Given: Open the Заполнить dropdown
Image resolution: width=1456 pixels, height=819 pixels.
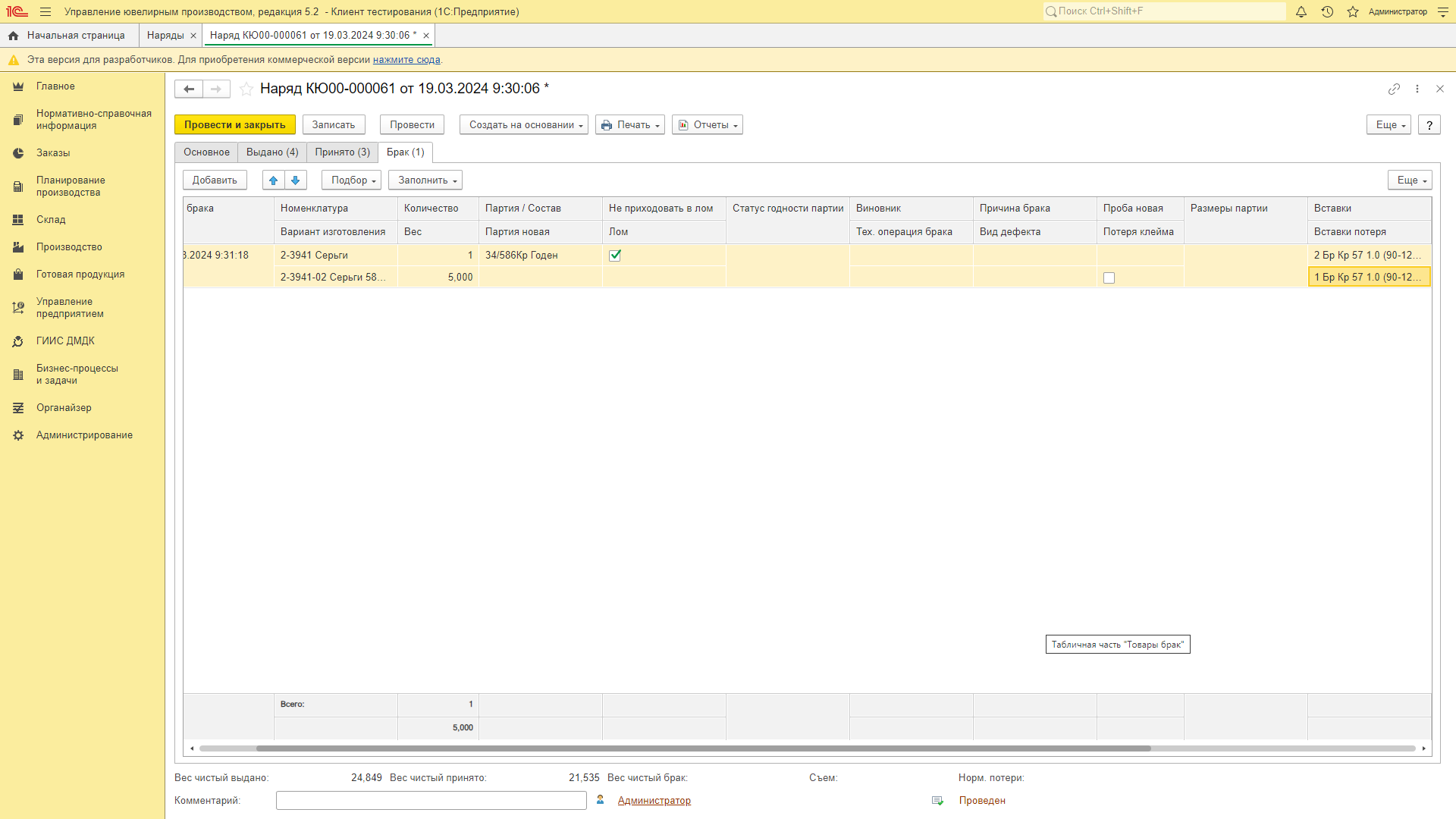Looking at the screenshot, I should (425, 180).
